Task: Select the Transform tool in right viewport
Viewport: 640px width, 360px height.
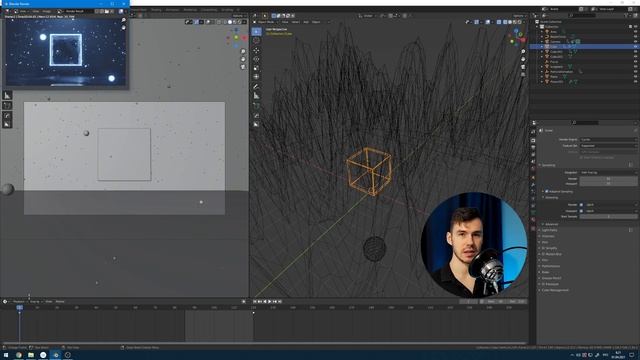Action: pyautogui.click(x=256, y=77)
